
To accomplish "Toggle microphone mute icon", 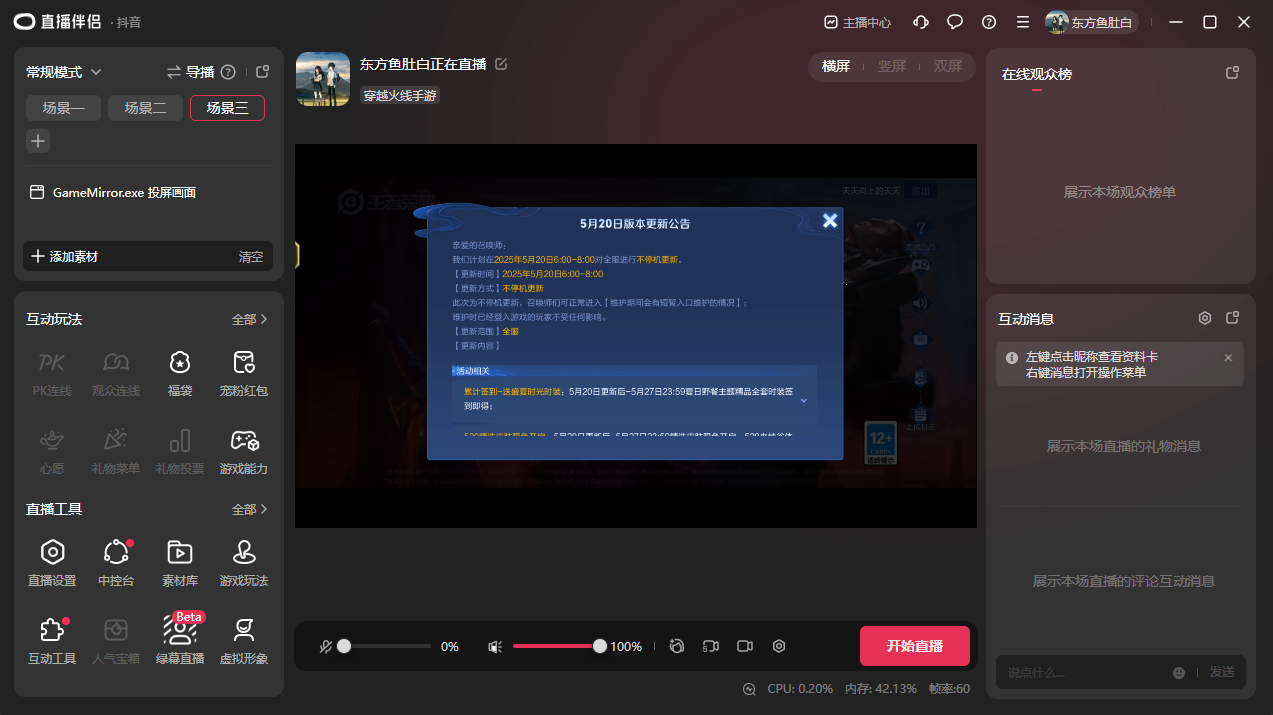I will click(x=326, y=647).
